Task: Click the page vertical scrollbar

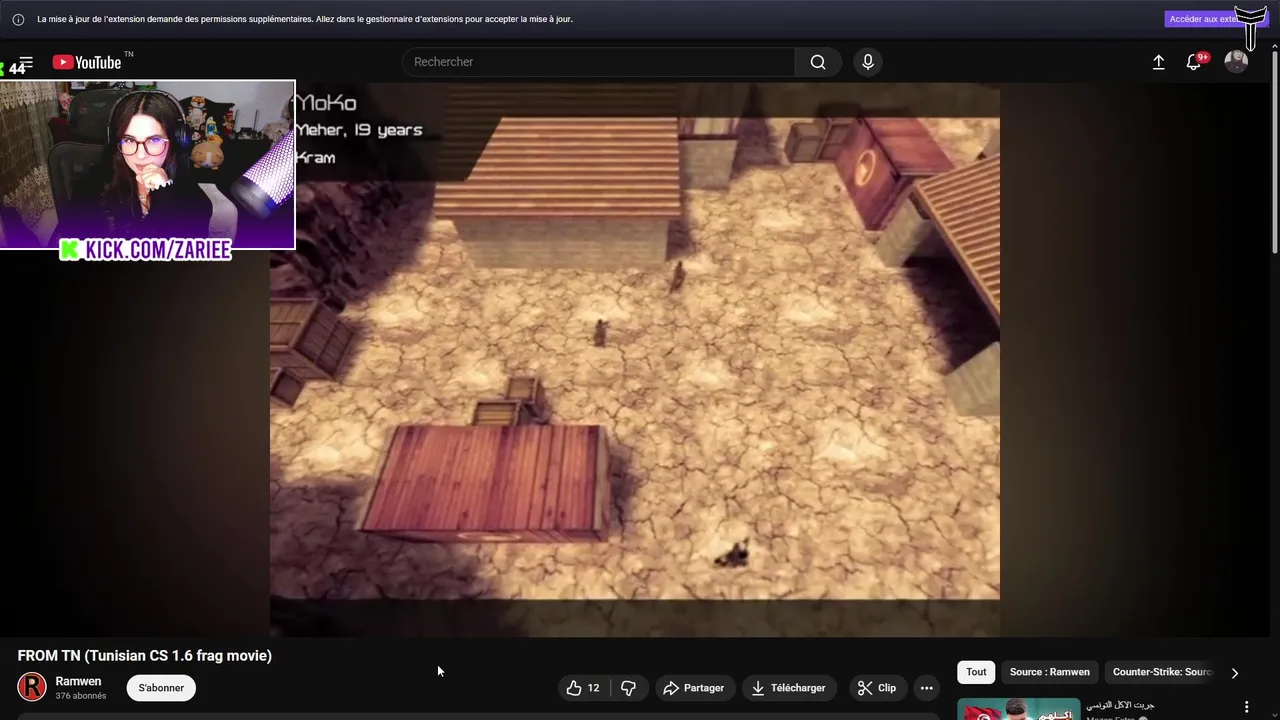Action: (x=1274, y=150)
